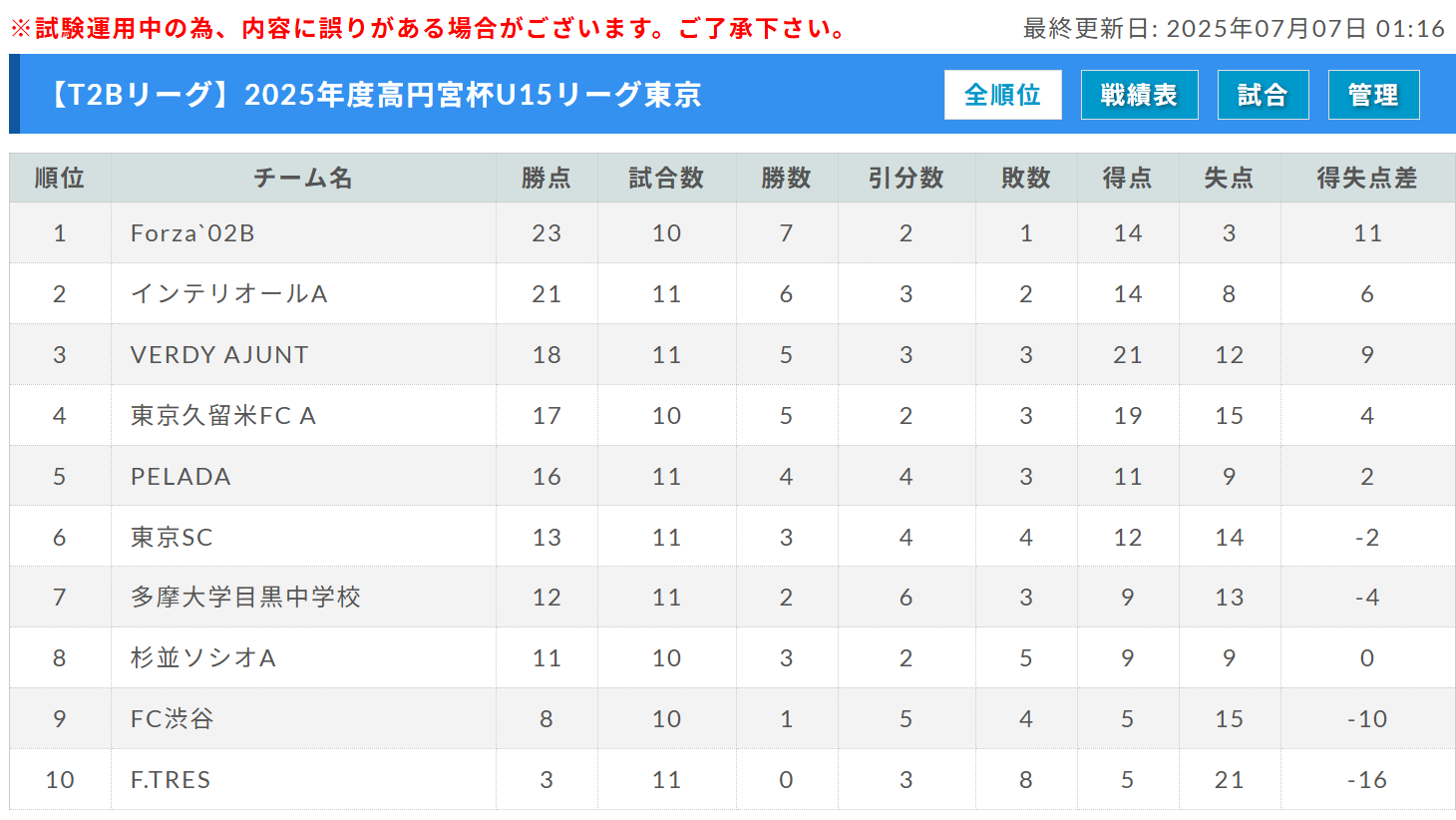
Task: Click the 管理 button
Action: tap(1373, 95)
